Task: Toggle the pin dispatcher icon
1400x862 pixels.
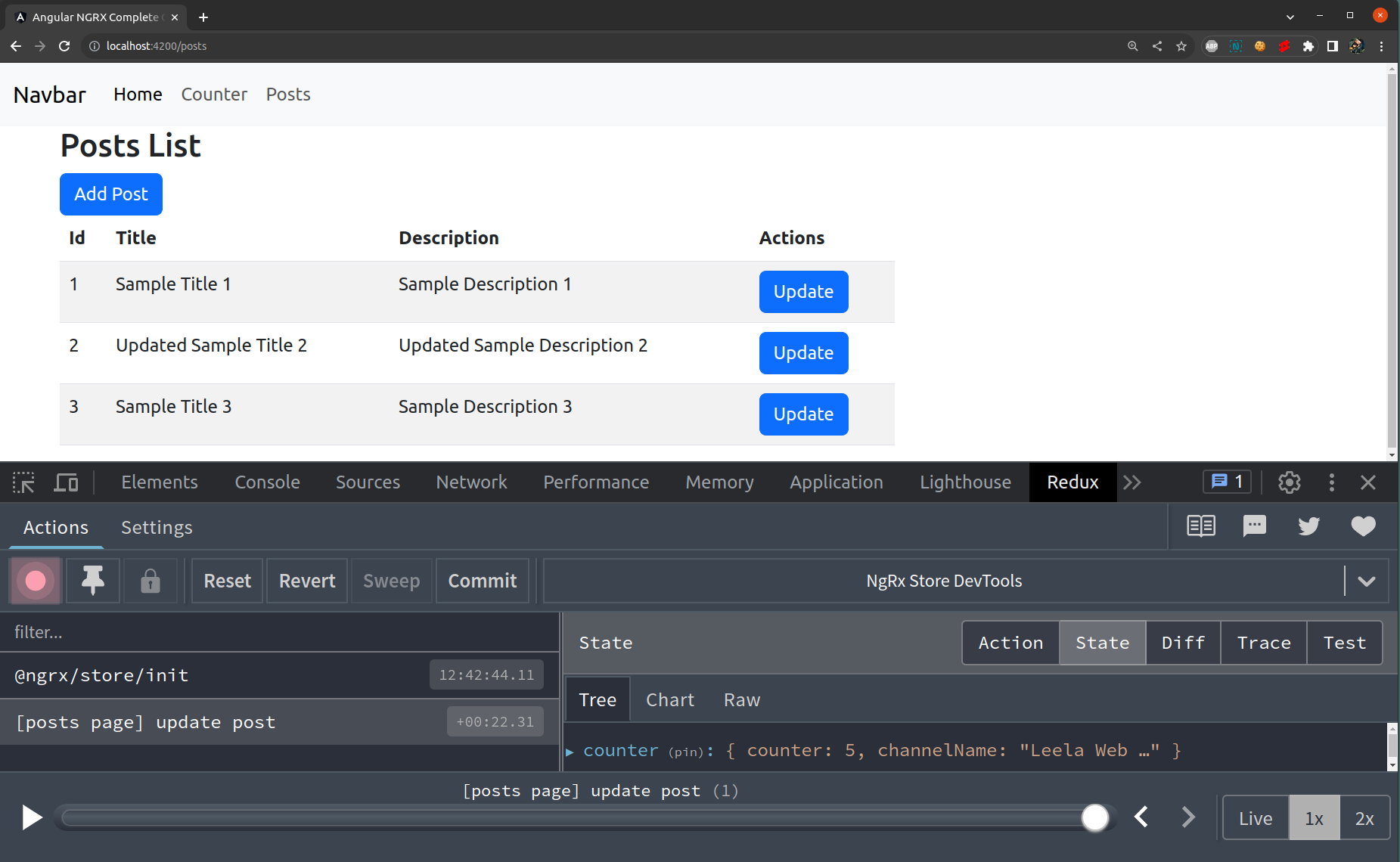Action: pyautogui.click(x=92, y=581)
